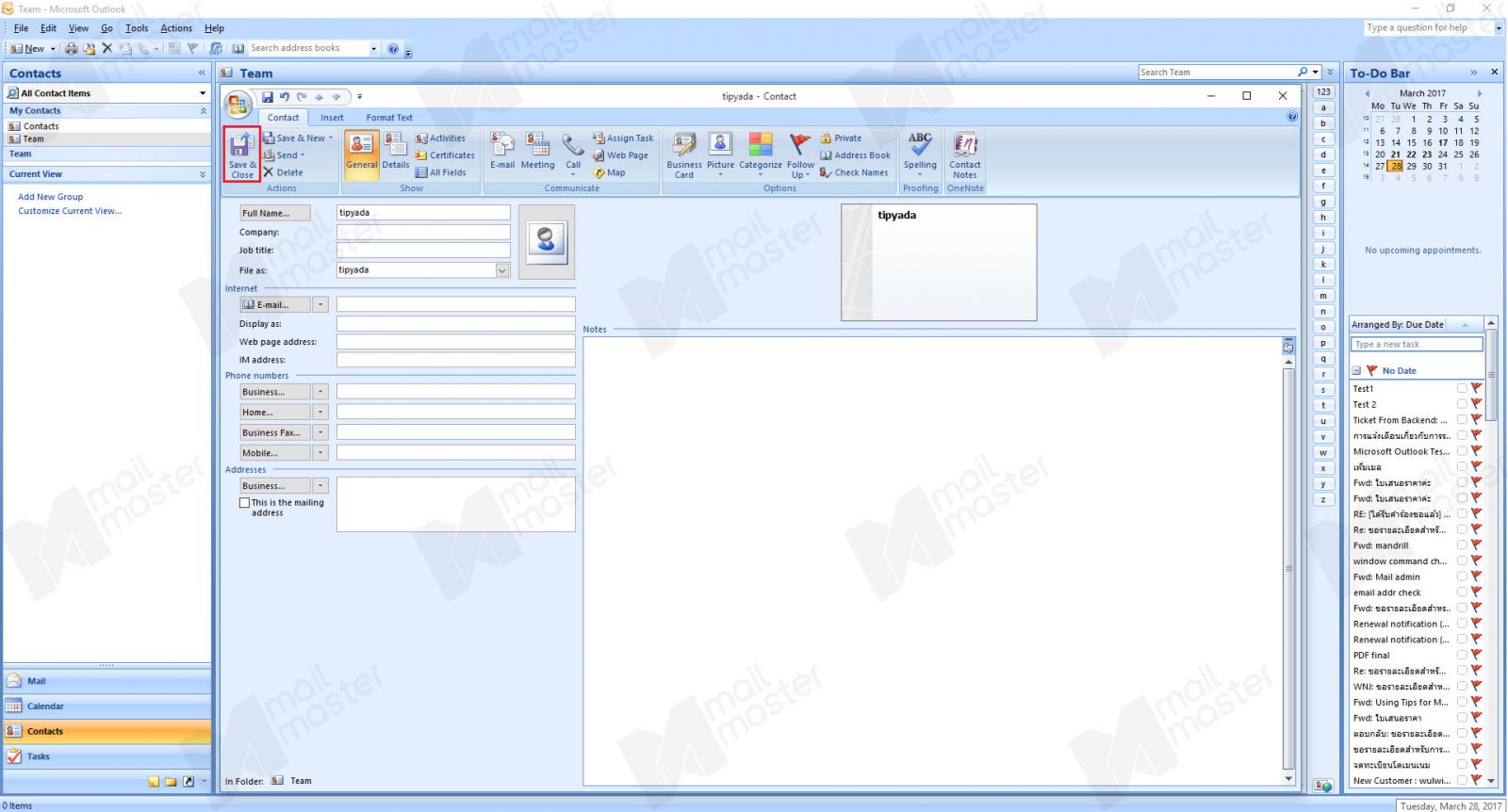This screenshot has width=1508, height=812.
Task: Click the Search Team box
Action: 1216,72
